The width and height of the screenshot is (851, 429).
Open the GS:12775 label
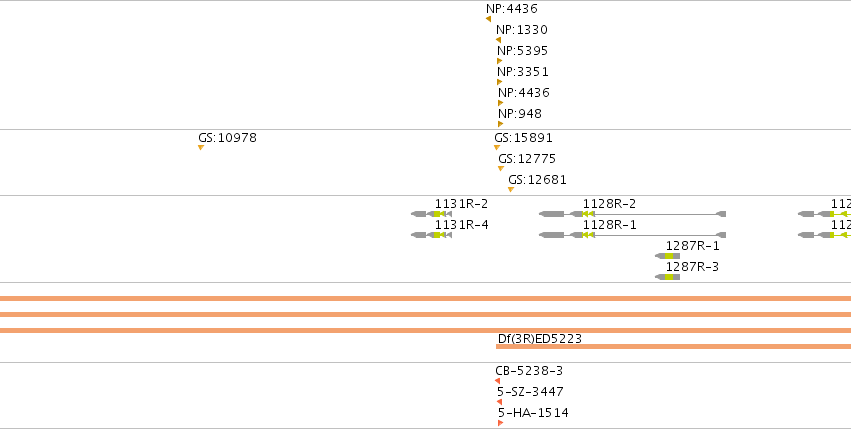[527, 159]
